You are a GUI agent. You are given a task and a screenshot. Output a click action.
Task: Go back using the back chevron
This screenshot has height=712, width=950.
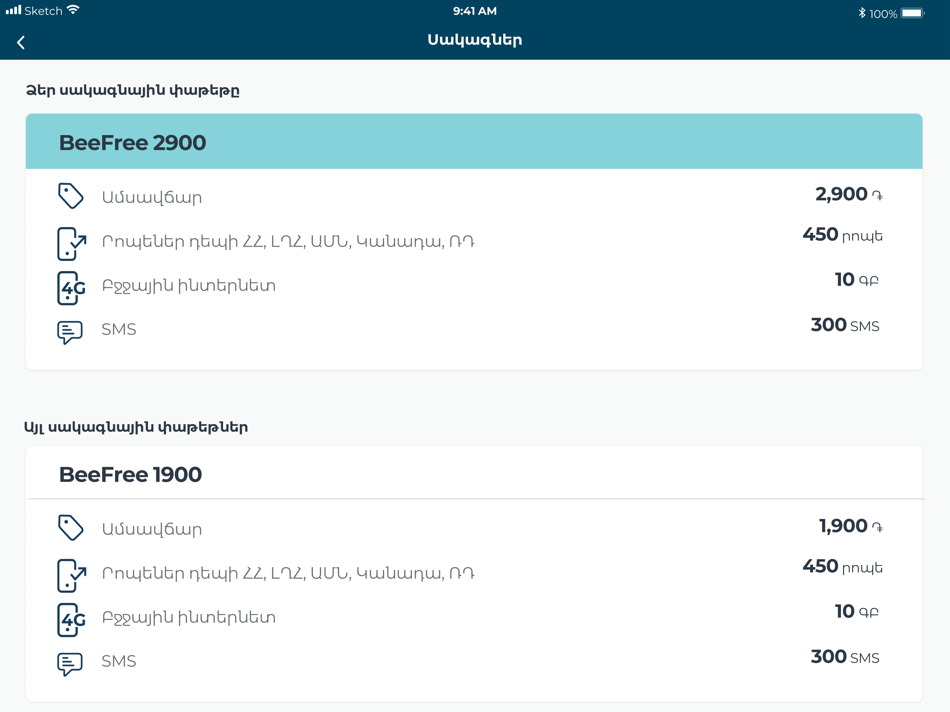coord(21,42)
